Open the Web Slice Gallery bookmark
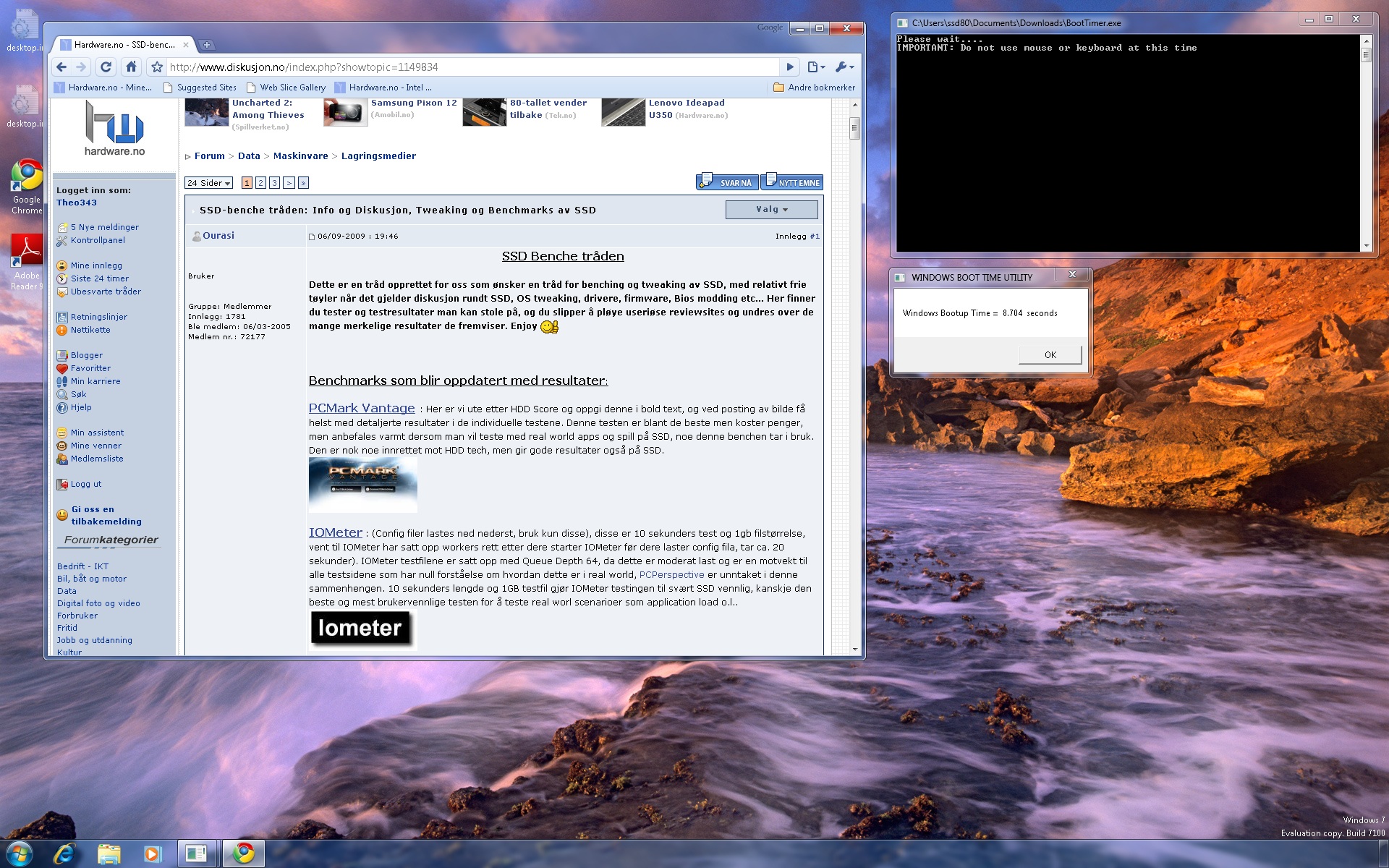The height and width of the screenshot is (868, 1389). (286, 88)
